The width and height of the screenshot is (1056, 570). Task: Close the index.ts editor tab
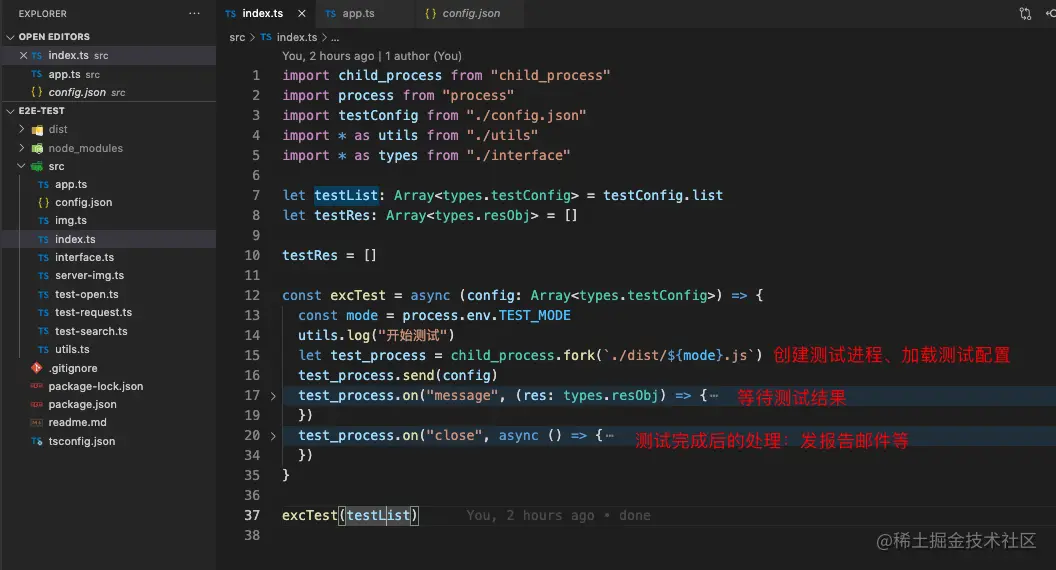[x=301, y=13]
